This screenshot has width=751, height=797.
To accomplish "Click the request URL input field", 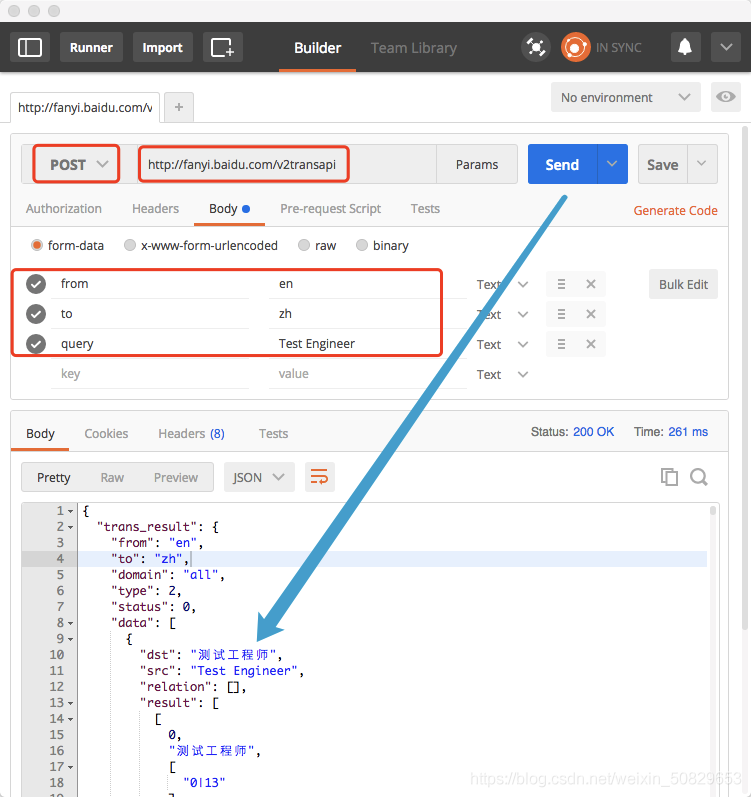I will [x=287, y=164].
